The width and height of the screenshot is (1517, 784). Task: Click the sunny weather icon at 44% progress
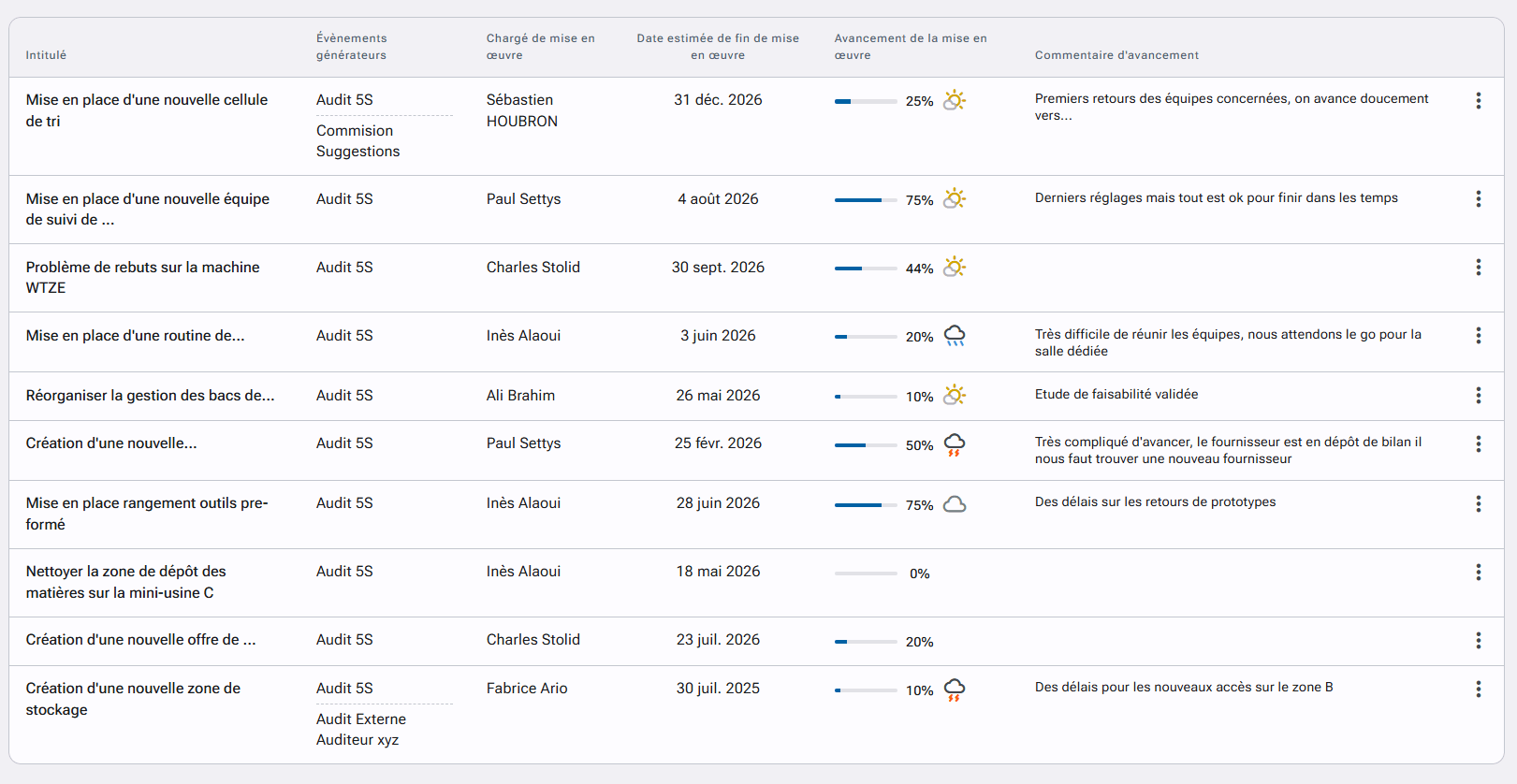[954, 267]
